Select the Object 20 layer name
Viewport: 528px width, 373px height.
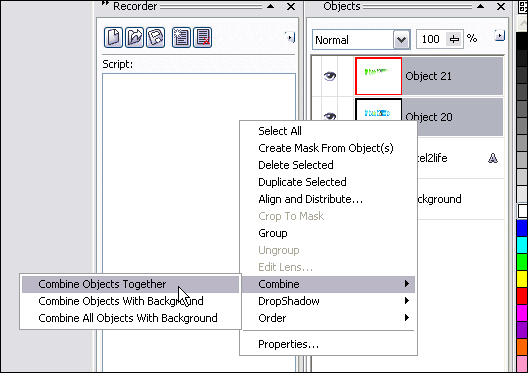pos(429,117)
